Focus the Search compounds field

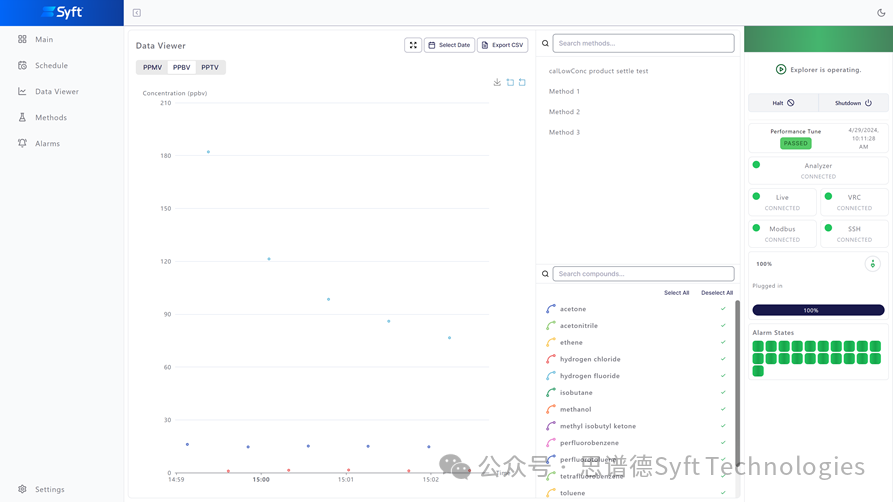click(x=643, y=274)
